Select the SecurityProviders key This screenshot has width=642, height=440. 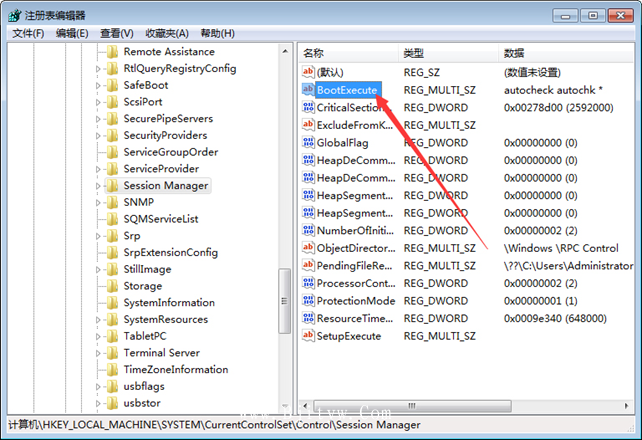165,135
